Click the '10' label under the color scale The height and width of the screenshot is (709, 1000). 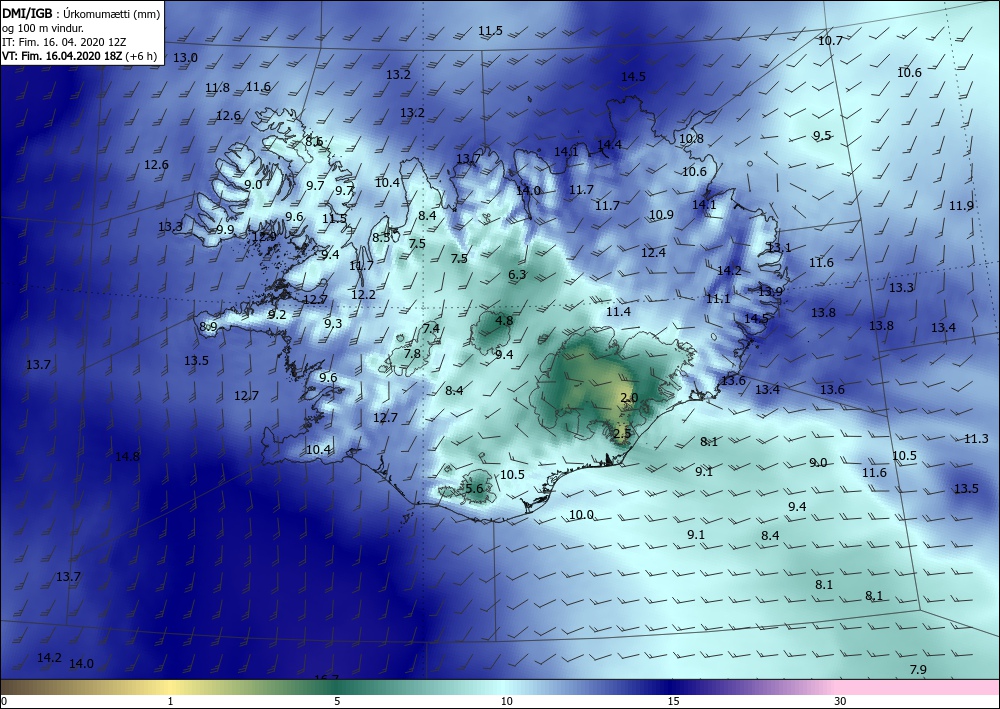point(506,701)
